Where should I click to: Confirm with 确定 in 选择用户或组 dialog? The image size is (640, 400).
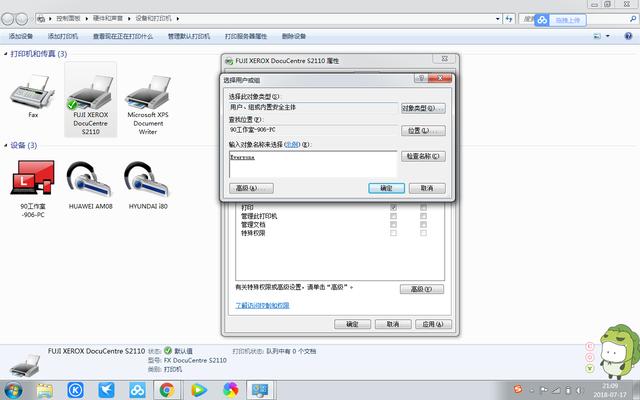pos(386,188)
